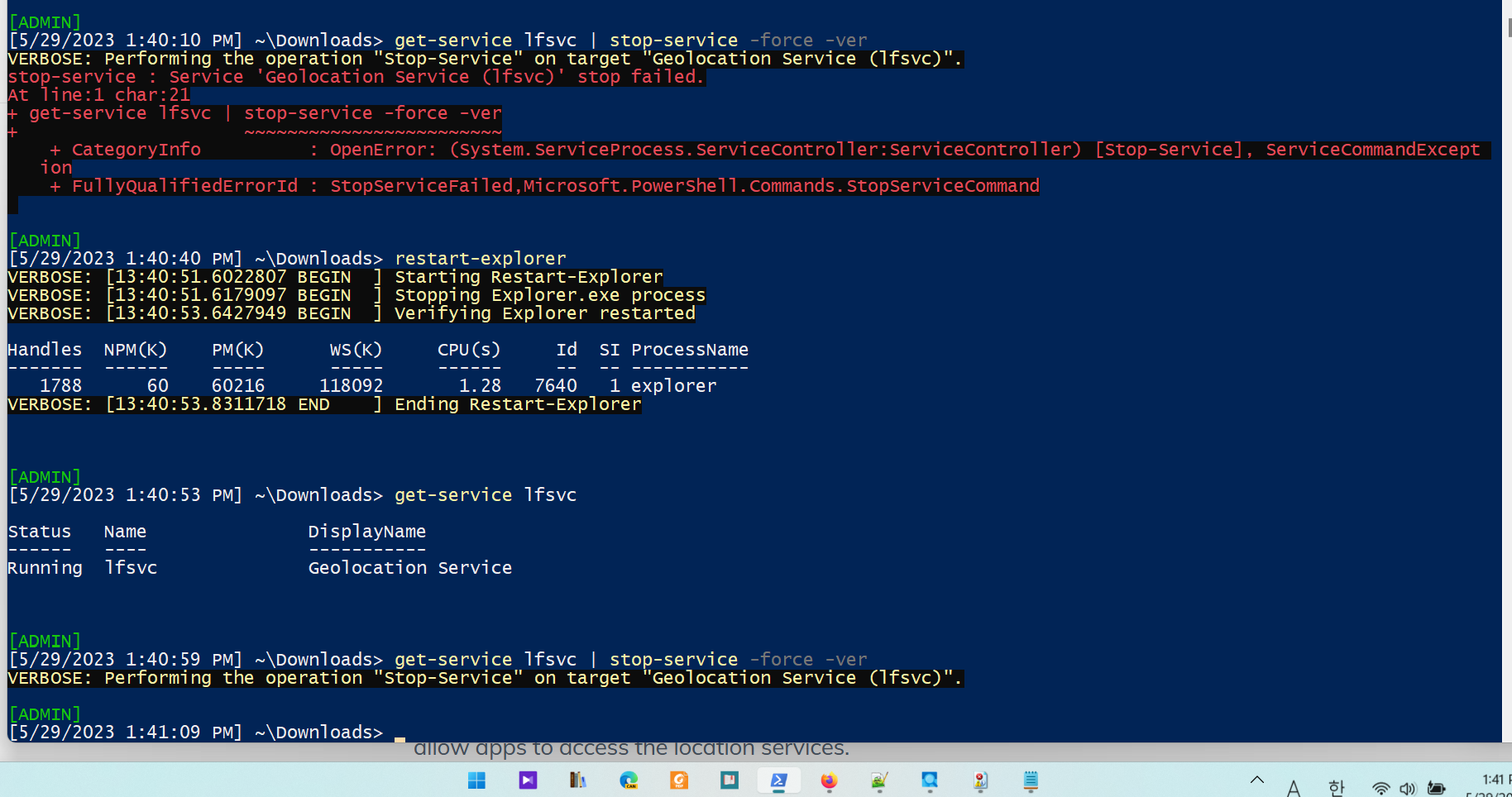
Task: Click the stop-service command at 1:40:59
Action: pyautogui.click(x=631, y=660)
